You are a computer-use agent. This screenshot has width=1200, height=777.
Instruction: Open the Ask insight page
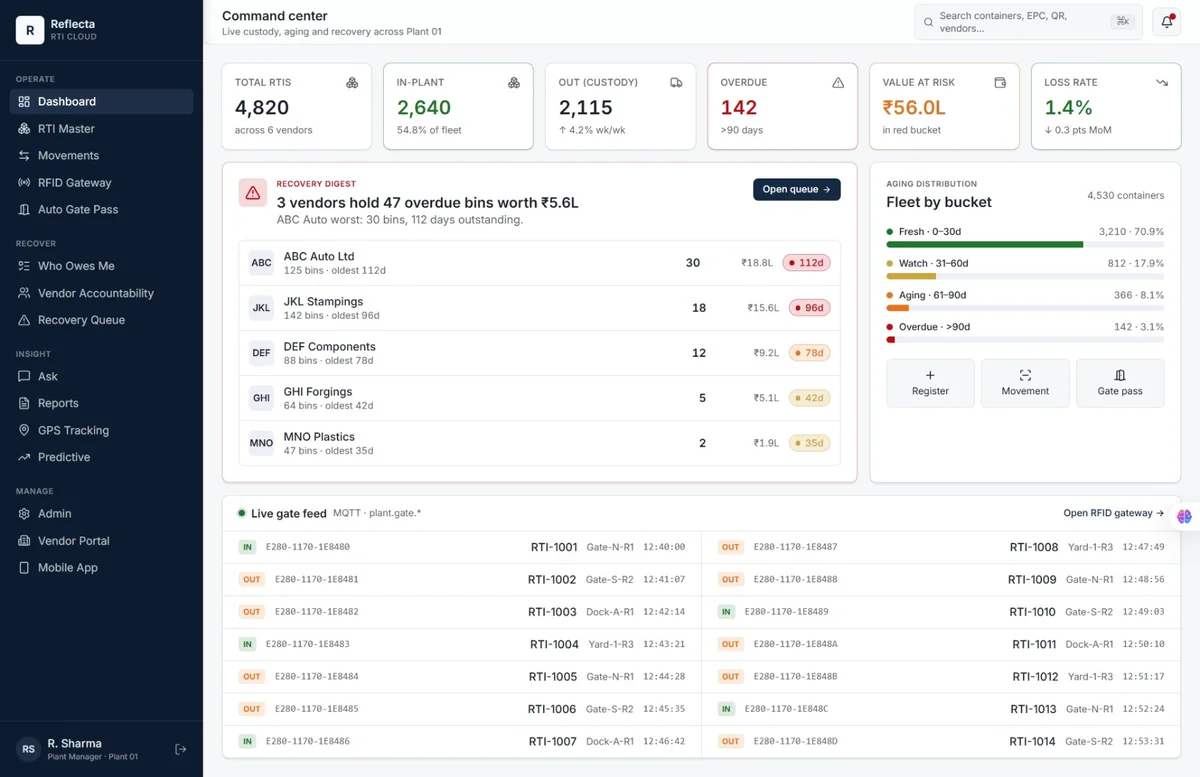click(101, 376)
